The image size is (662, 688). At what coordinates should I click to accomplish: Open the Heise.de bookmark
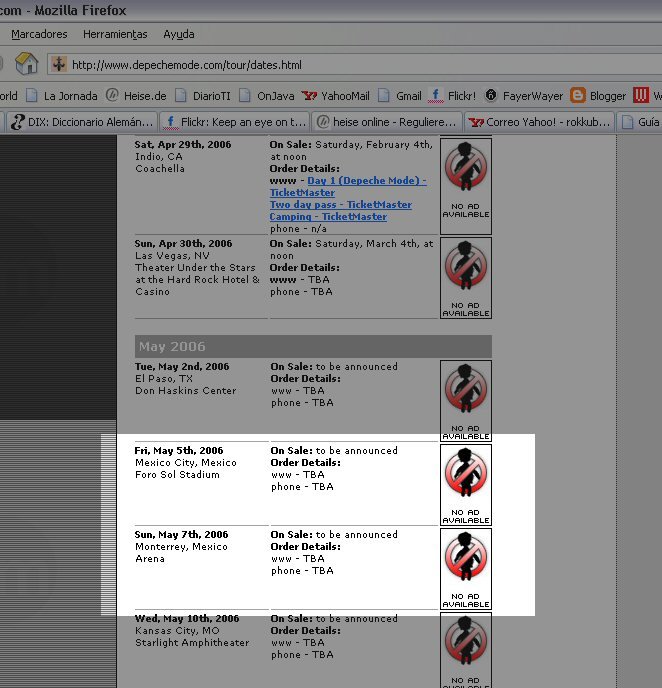(x=136, y=96)
